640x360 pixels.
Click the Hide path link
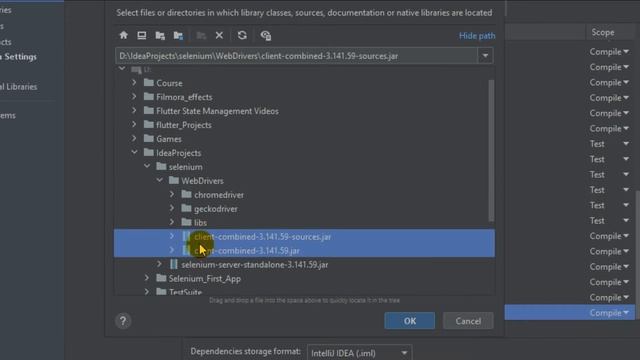coord(477,36)
